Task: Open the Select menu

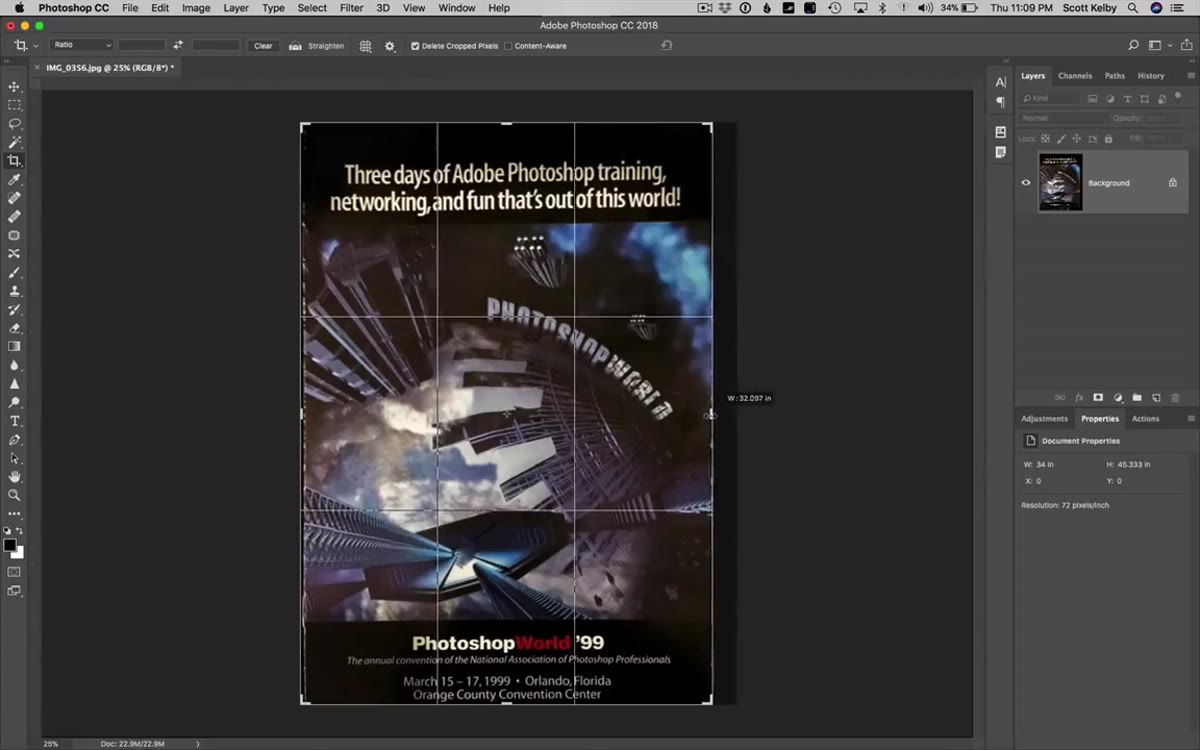Action: point(312,8)
